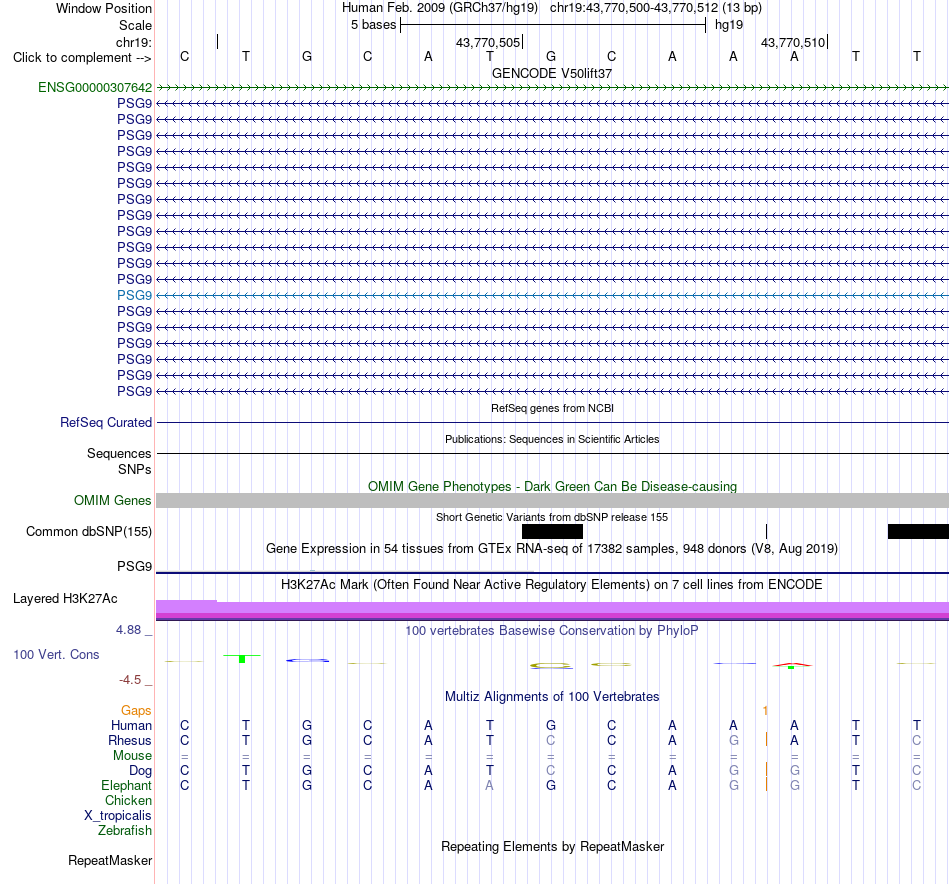The width and height of the screenshot is (950, 884).
Task: Click the Dog species label
Action: coord(140,771)
